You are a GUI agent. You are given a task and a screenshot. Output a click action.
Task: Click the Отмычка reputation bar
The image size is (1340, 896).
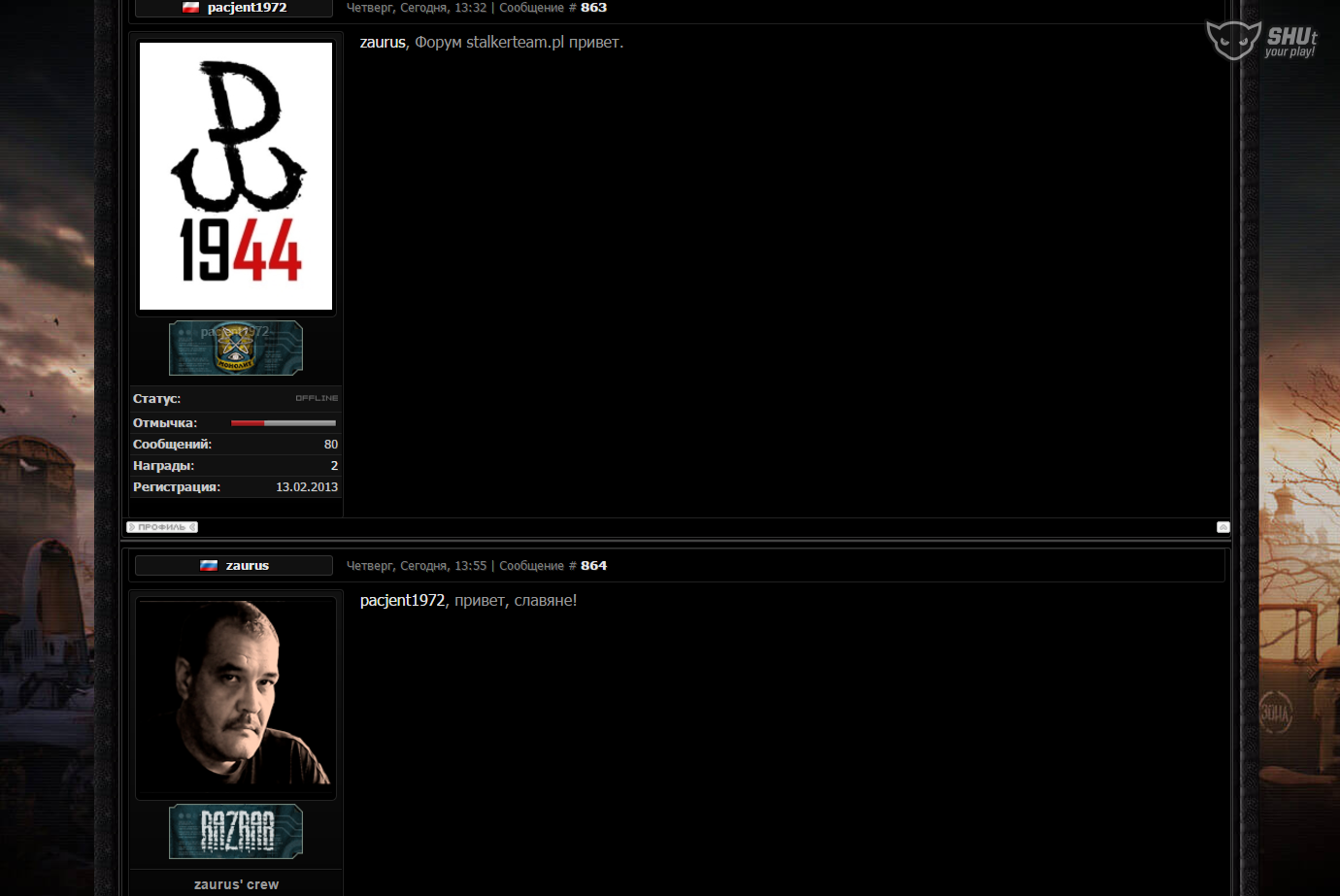click(283, 423)
